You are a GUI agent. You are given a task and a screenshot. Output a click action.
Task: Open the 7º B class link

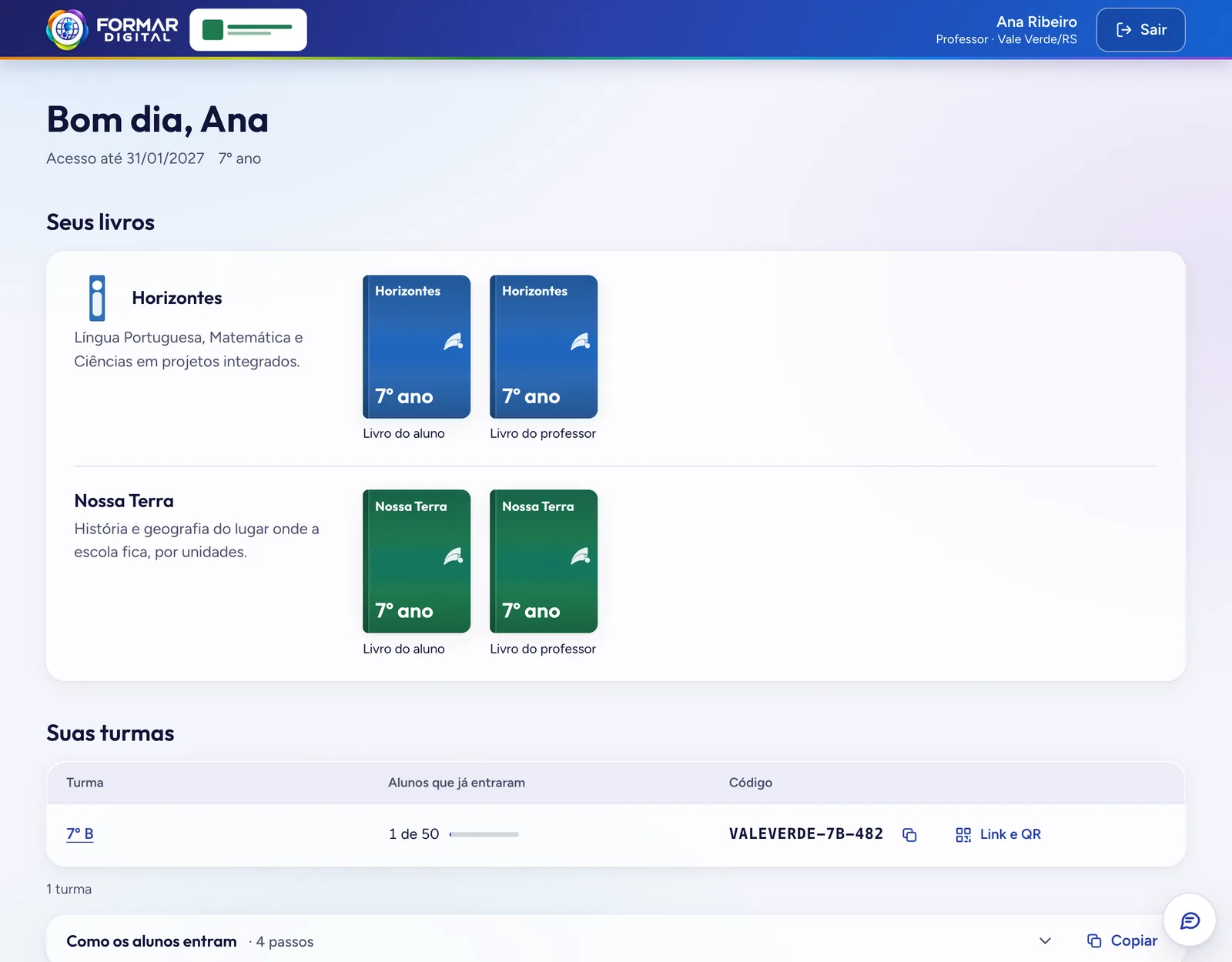coord(80,833)
